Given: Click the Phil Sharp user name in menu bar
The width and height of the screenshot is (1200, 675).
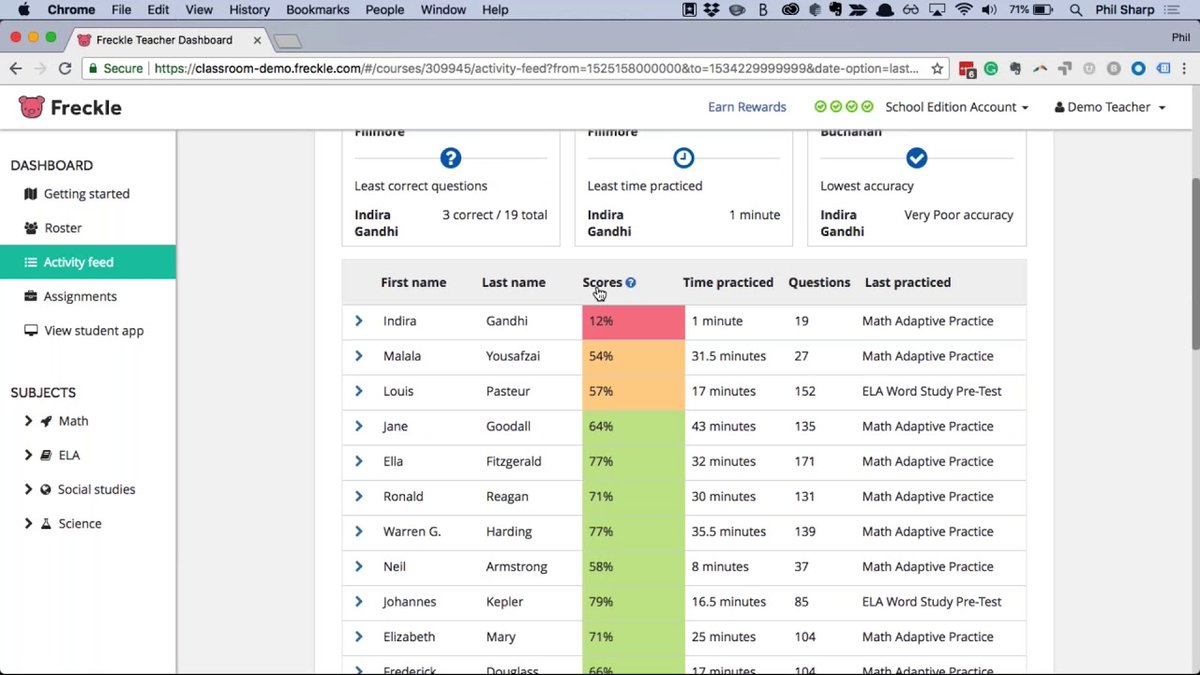Looking at the screenshot, I should click(x=1125, y=10).
